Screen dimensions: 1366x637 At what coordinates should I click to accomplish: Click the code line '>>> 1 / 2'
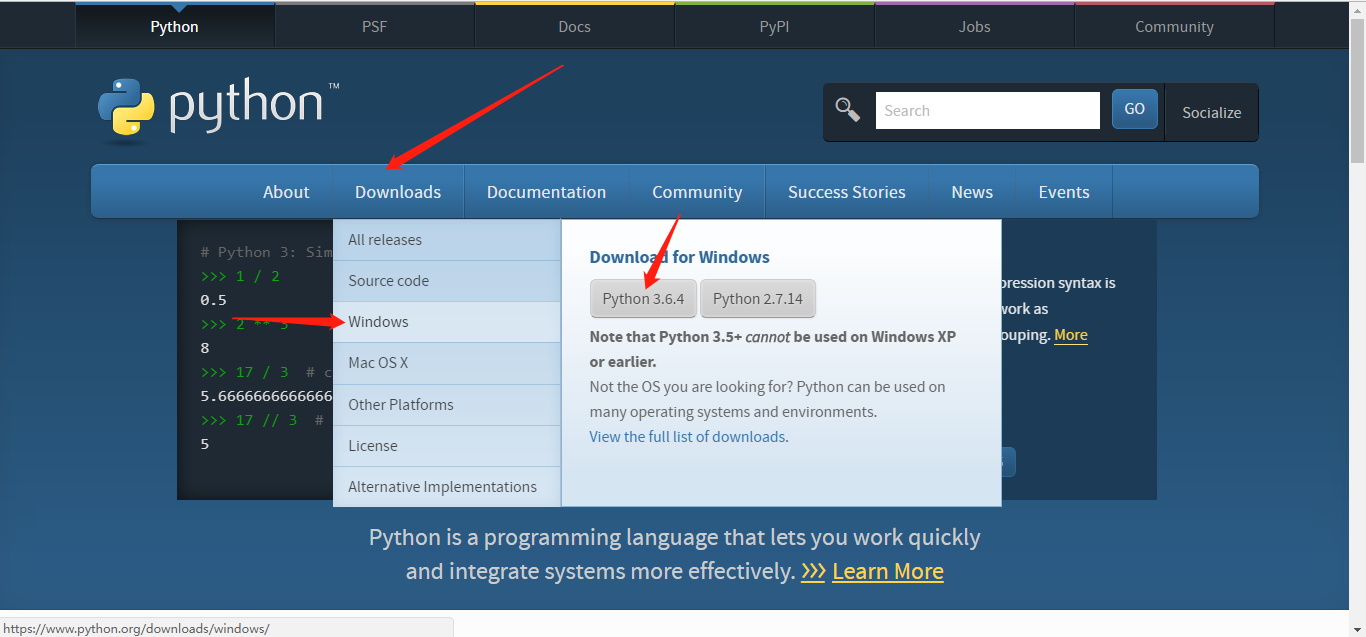click(x=240, y=276)
